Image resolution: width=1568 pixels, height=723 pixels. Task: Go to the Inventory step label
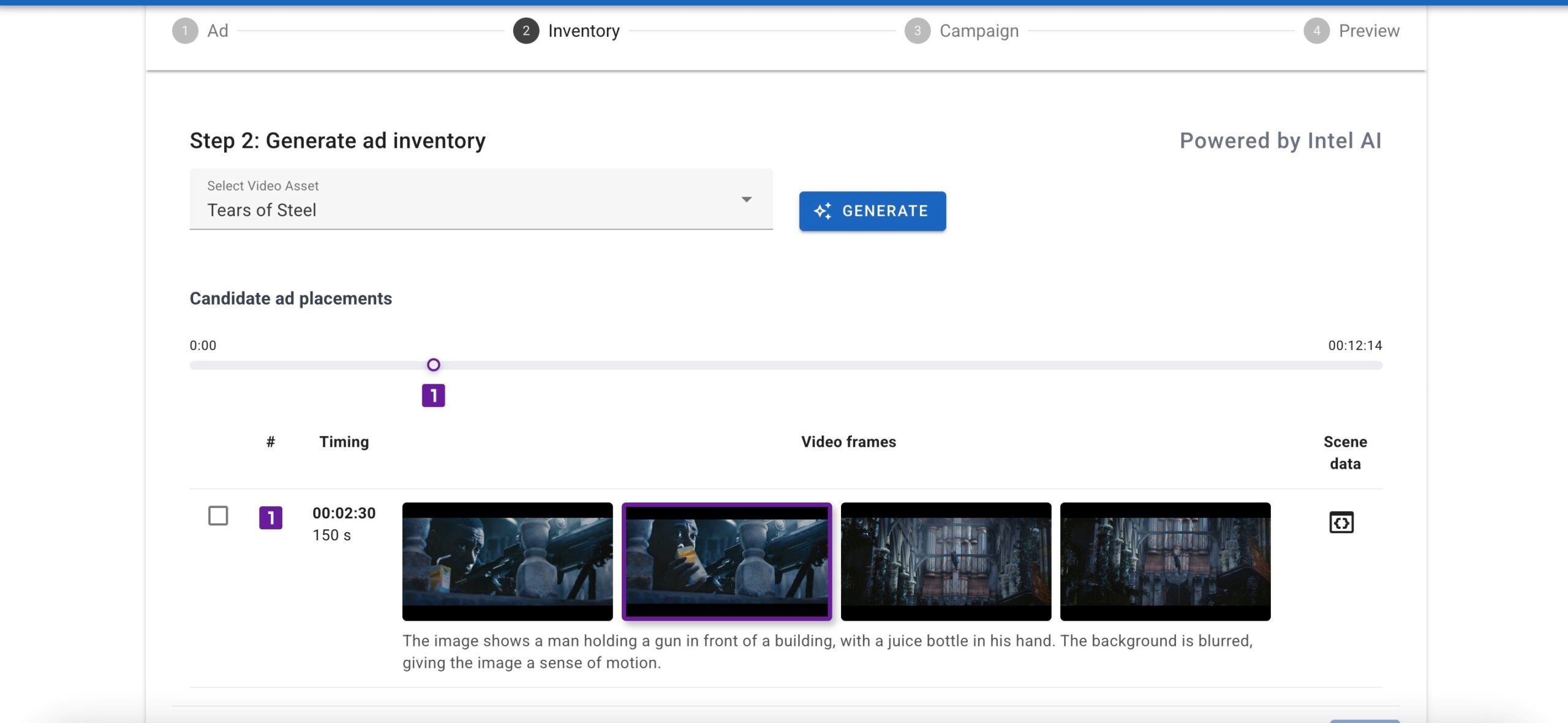pos(584,31)
